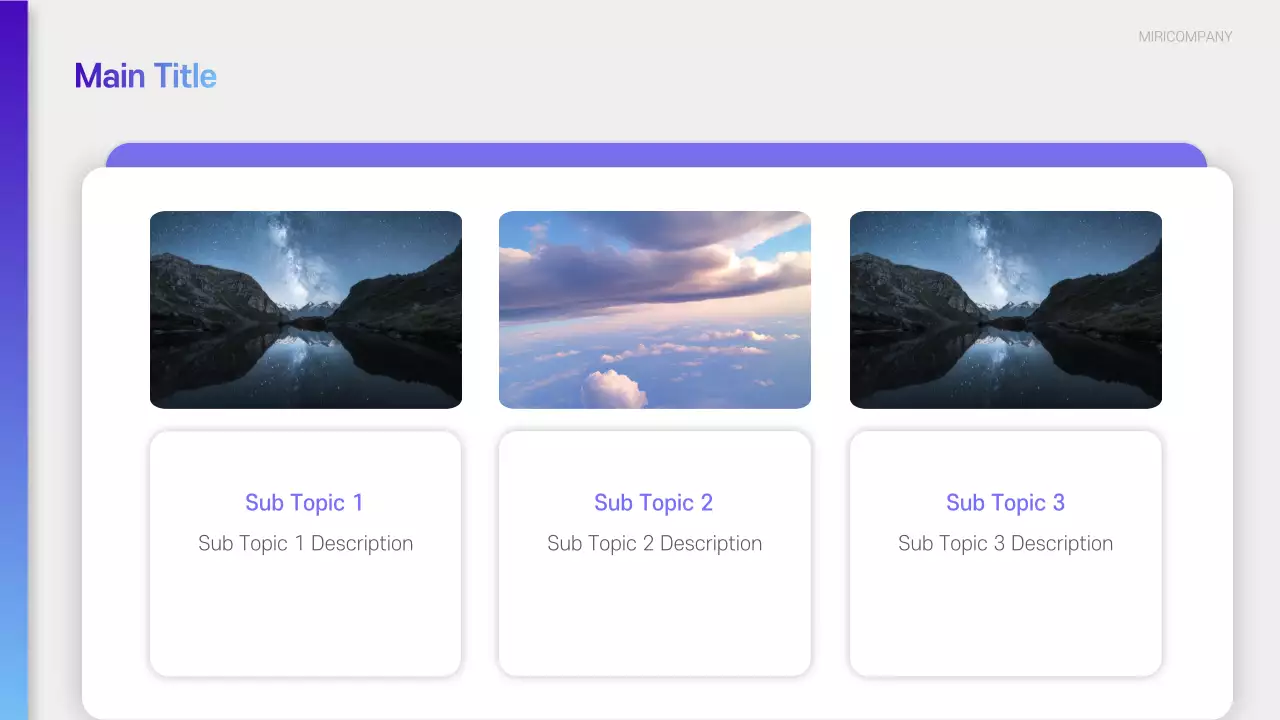Select the Sub Topic 2 heading

coord(654,502)
